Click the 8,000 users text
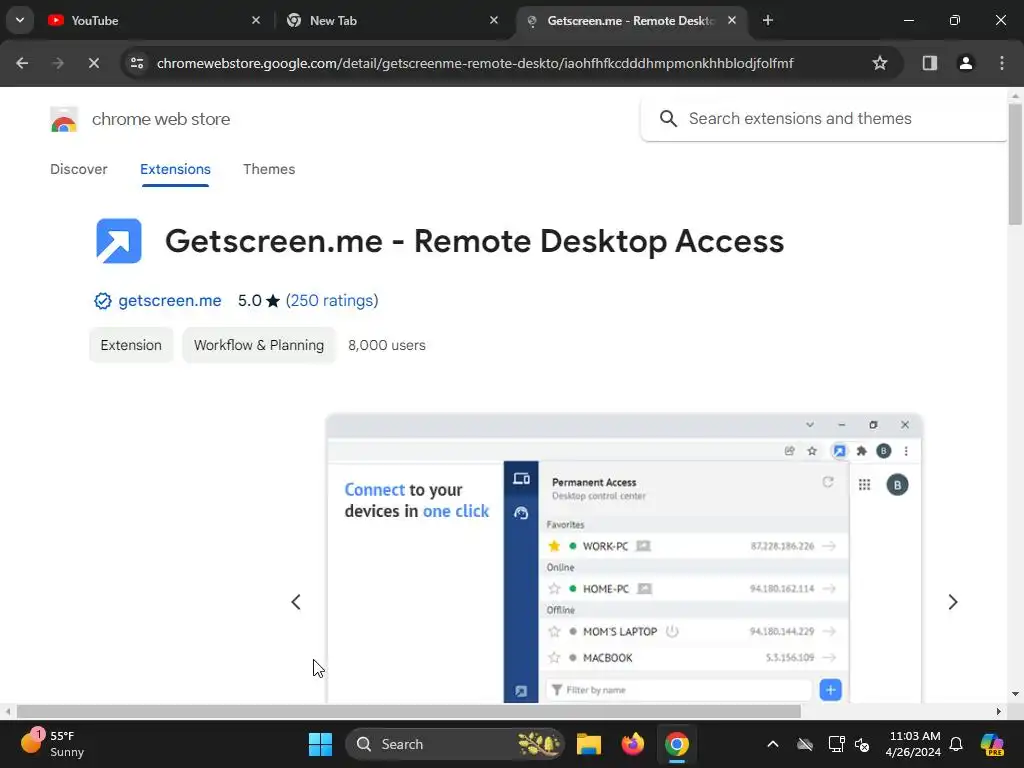The height and width of the screenshot is (768, 1024). 387,345
